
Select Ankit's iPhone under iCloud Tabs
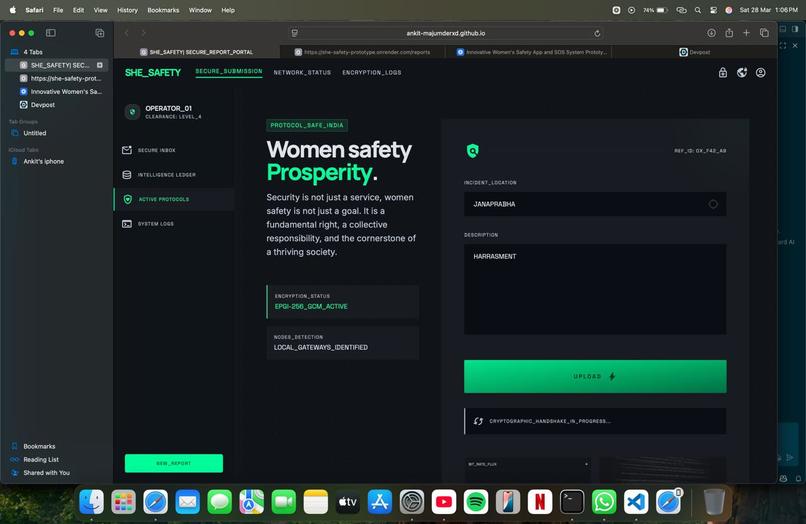[44, 161]
